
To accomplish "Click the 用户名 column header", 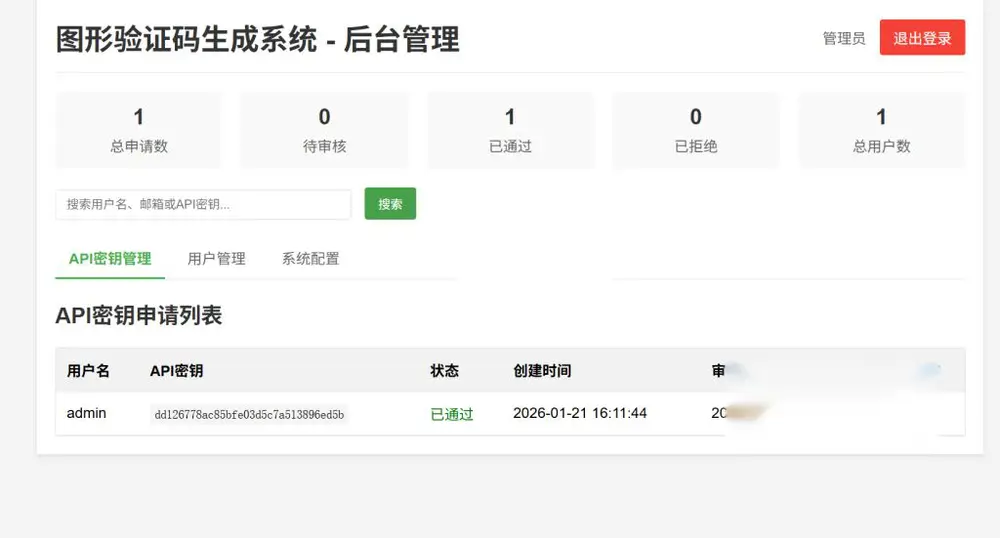I will tap(88, 371).
